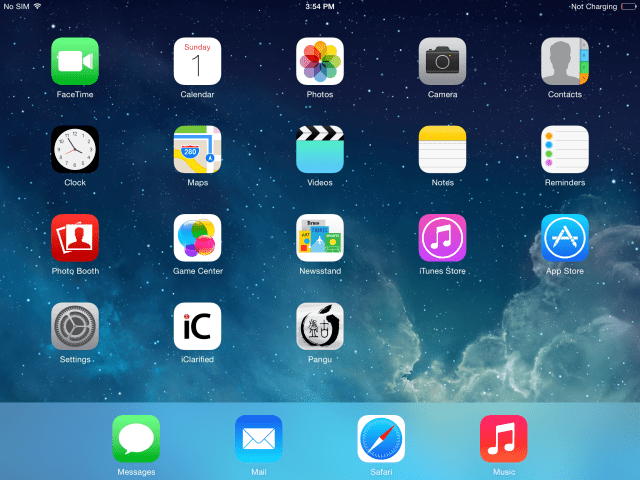Open the Newsstand folder
Viewport: 640px width, 480px height.
click(320, 238)
